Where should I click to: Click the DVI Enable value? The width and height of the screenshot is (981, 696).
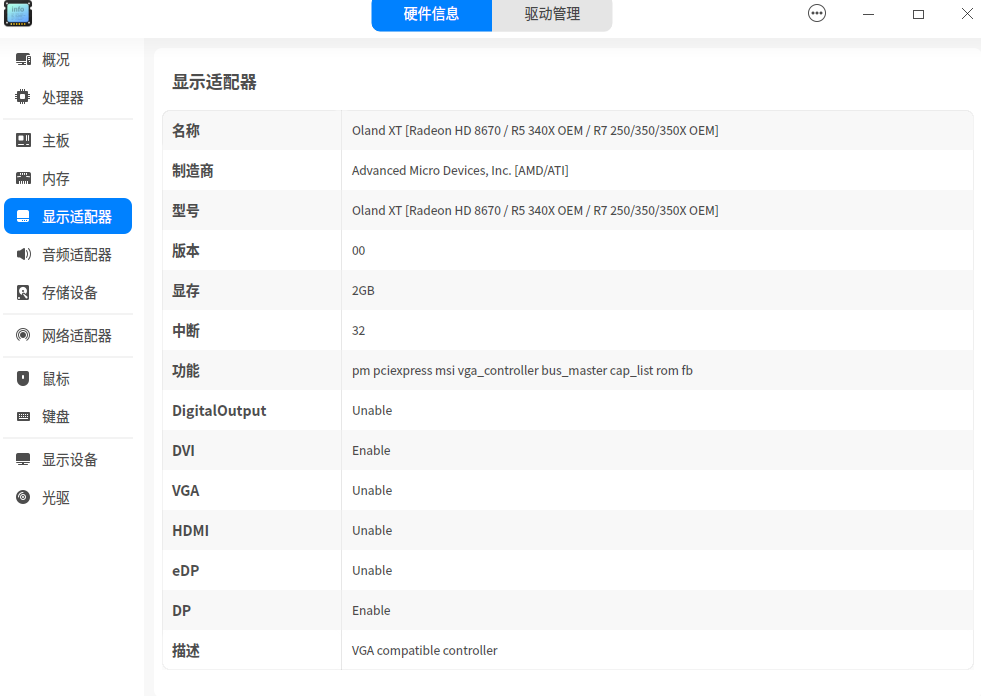[371, 451]
